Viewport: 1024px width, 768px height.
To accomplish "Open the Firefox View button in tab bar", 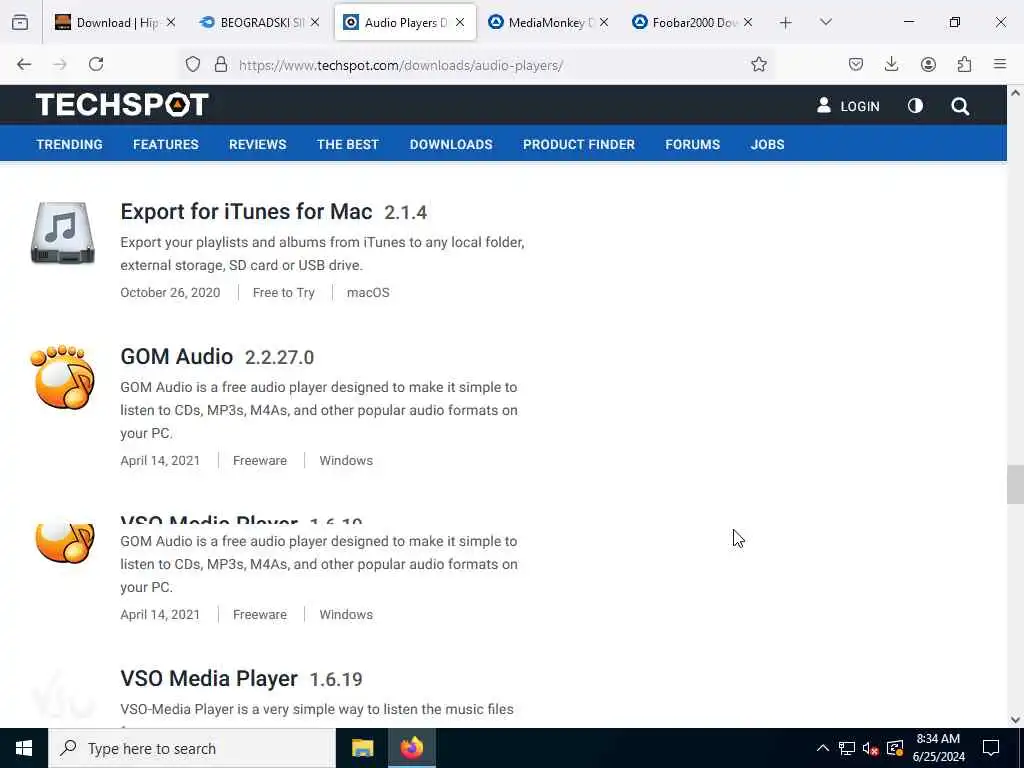I will (x=20, y=23).
